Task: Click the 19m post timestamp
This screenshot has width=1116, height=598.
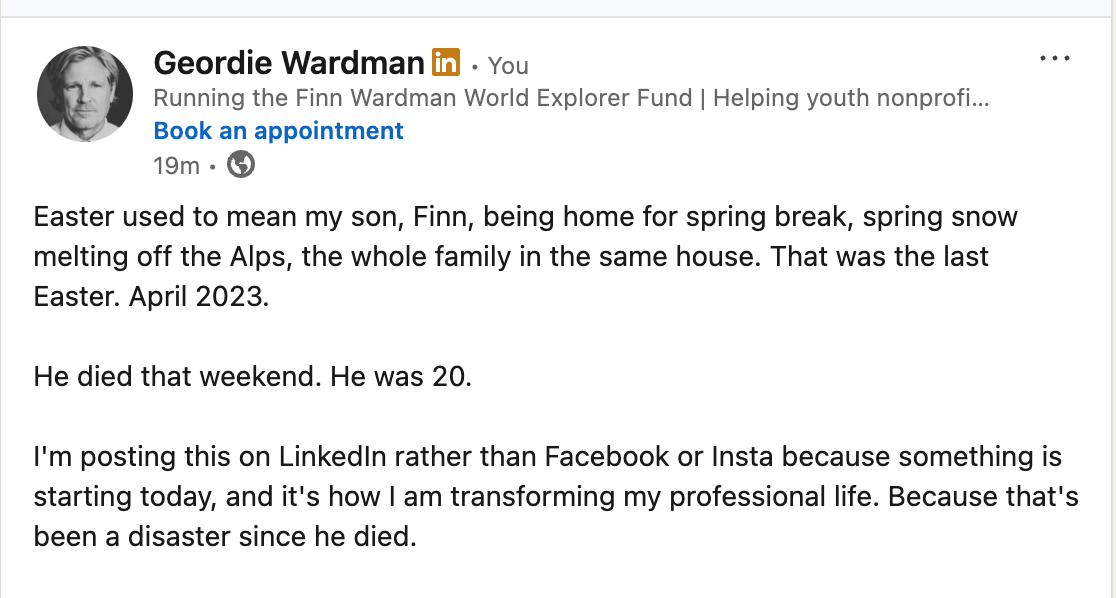Action: [x=176, y=166]
